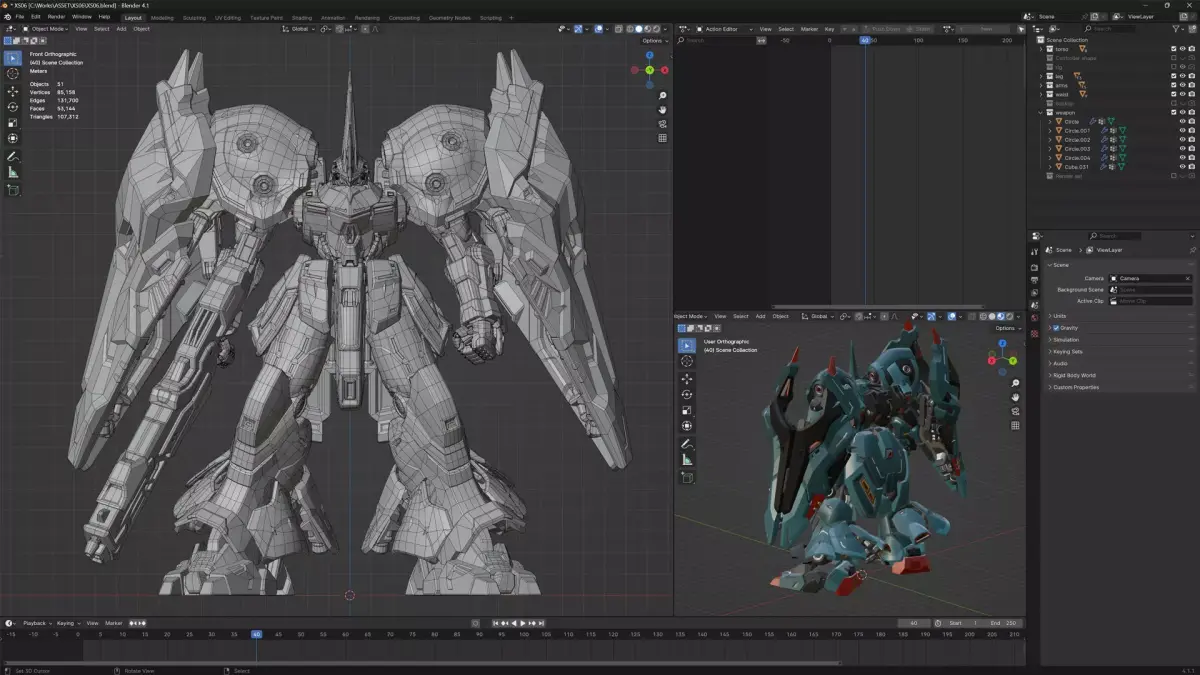Viewport: 1200px width, 675px height.
Task: Switch main viewport to perspective/orthographic grid icon
Action: point(662,138)
